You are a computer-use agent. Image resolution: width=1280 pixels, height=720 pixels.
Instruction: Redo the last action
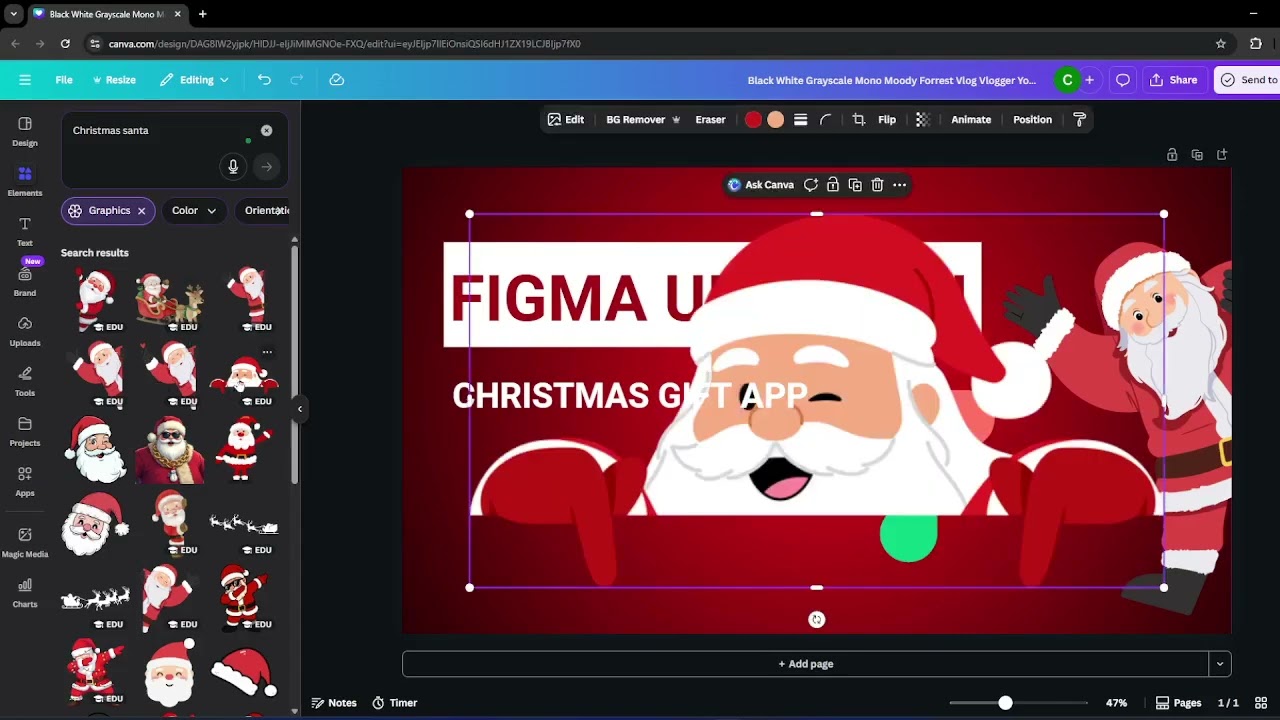click(297, 80)
